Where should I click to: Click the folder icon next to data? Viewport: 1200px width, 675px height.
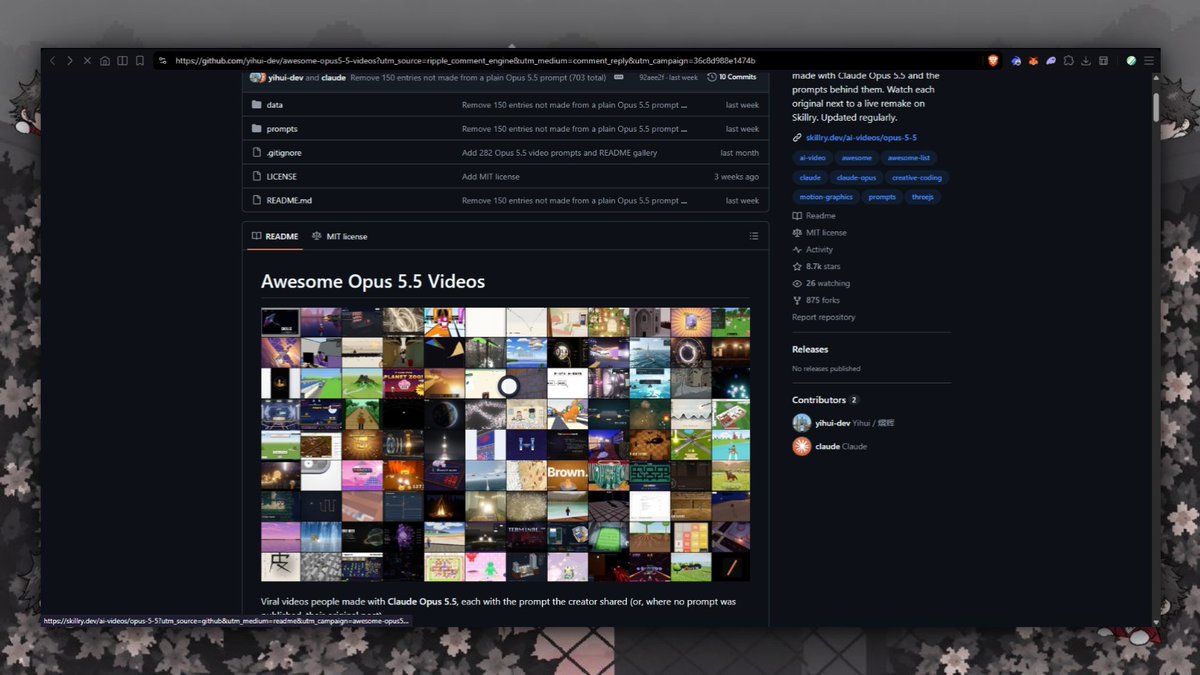point(257,105)
